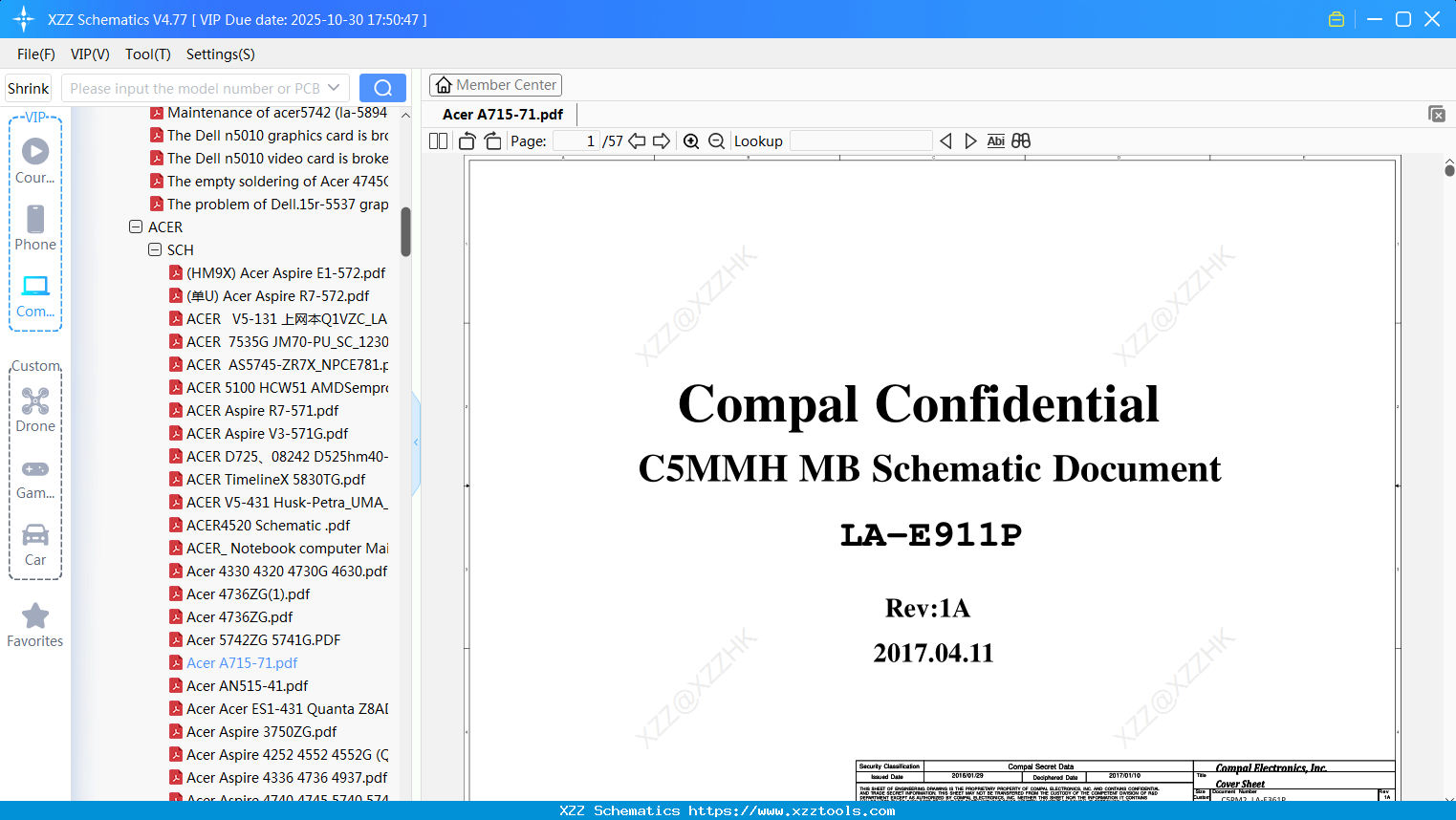Open ACER TimelineX 5830TG.pdf file
The width and height of the screenshot is (1456, 820).
276,480
